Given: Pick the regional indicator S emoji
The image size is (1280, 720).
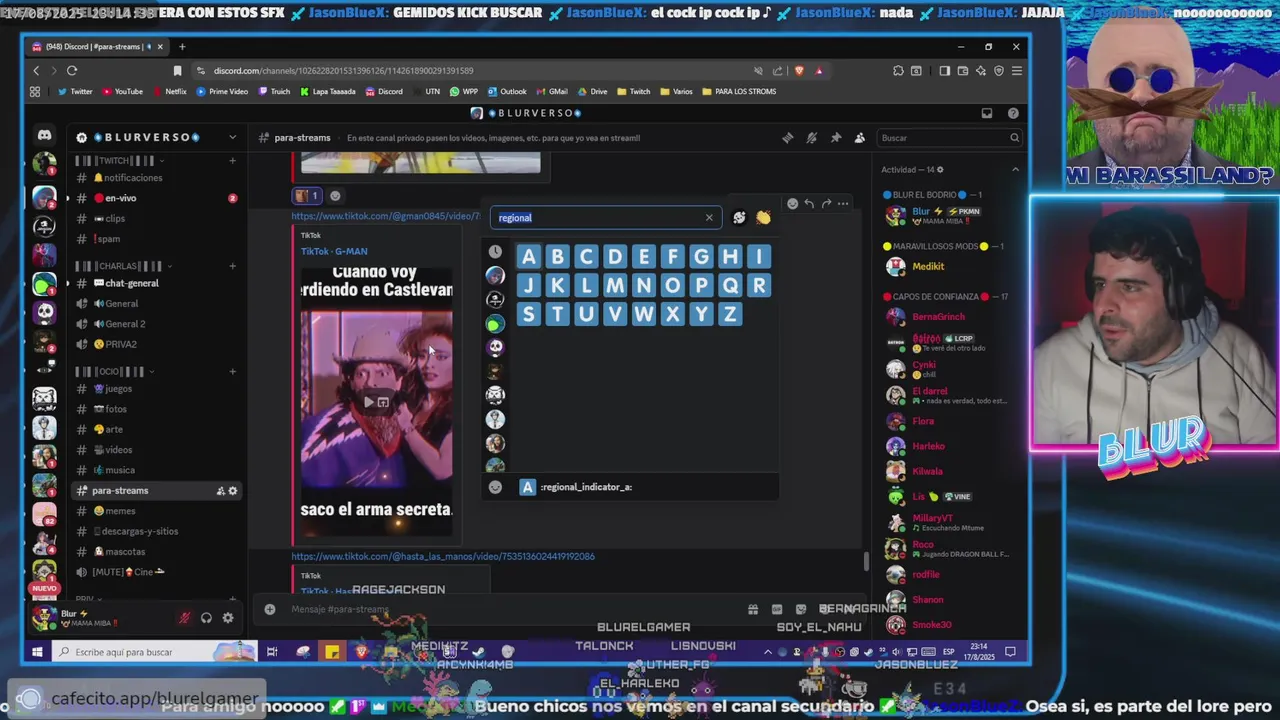Looking at the screenshot, I should click(528, 315).
